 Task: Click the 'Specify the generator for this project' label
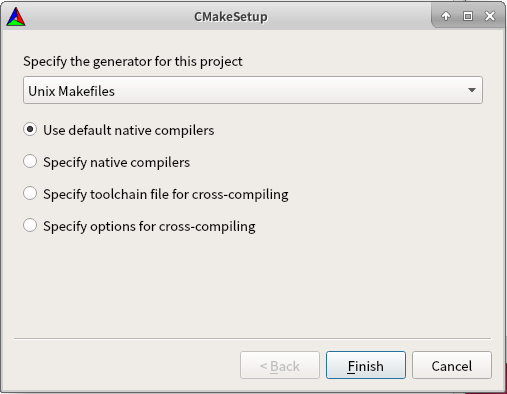tap(133, 62)
